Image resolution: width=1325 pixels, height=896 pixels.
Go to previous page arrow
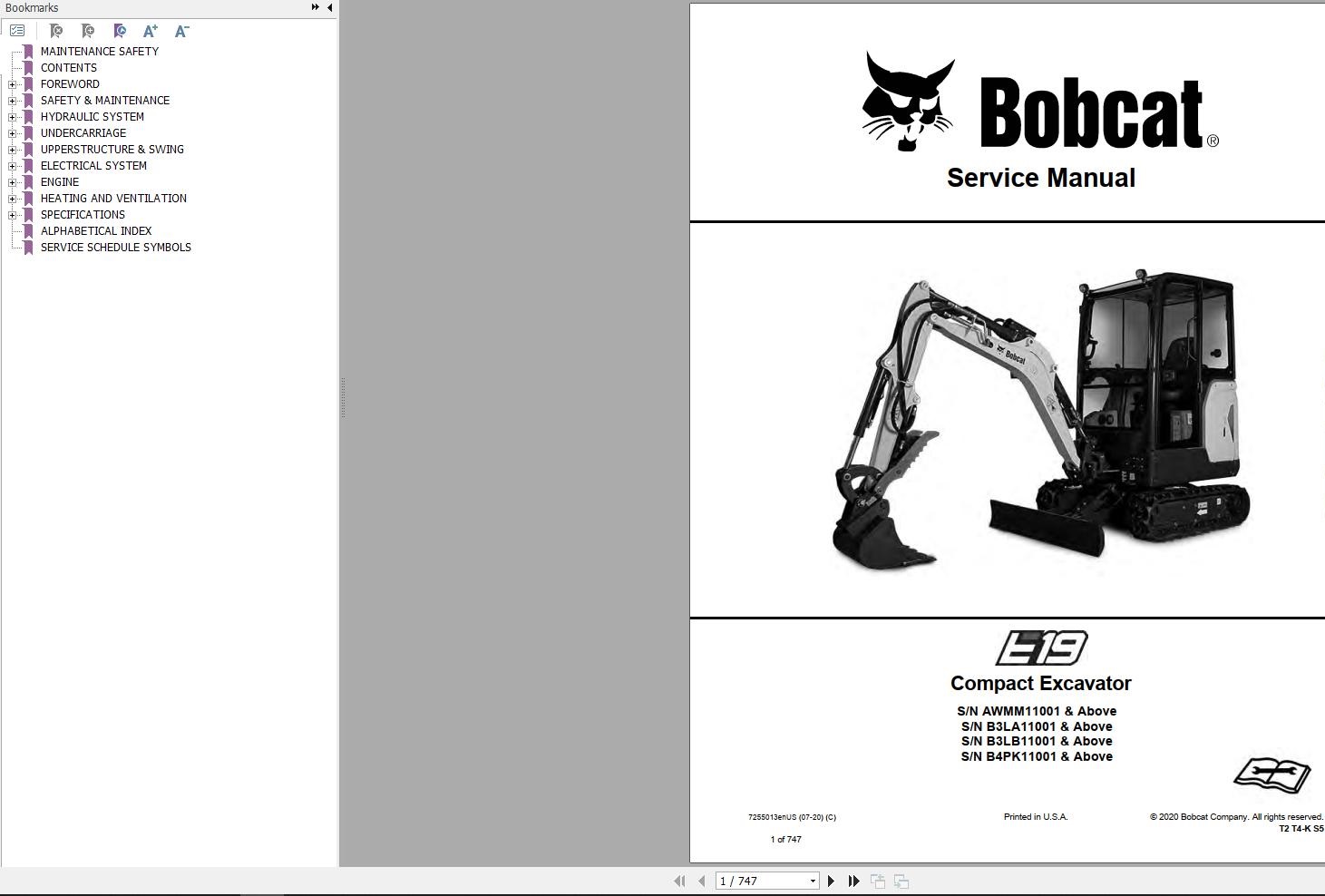(701, 881)
